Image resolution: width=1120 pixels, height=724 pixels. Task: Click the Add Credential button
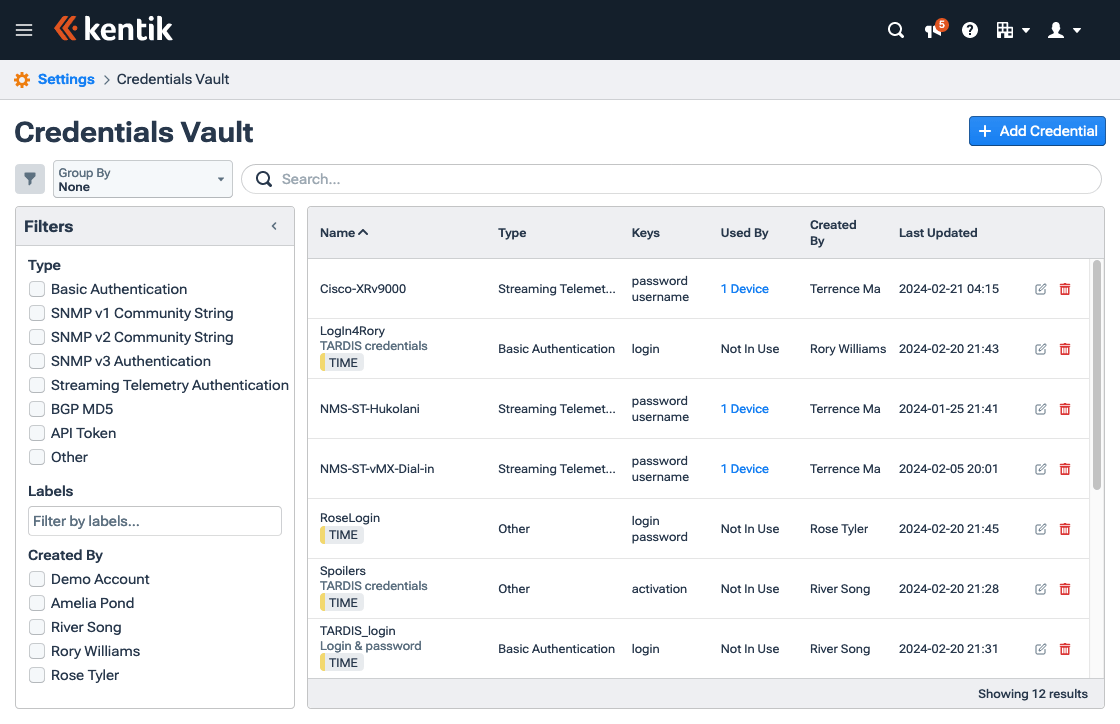pos(1037,131)
